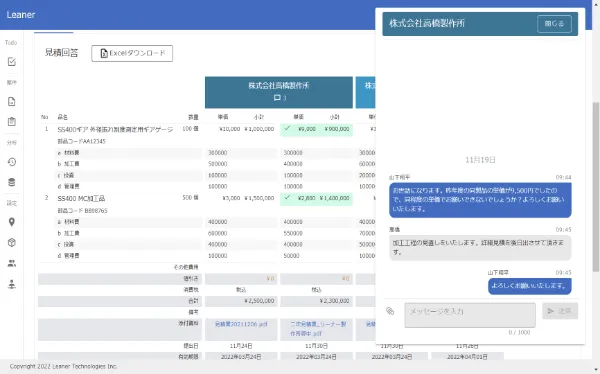Click the ¥2,500,000 total cell

[259, 301]
